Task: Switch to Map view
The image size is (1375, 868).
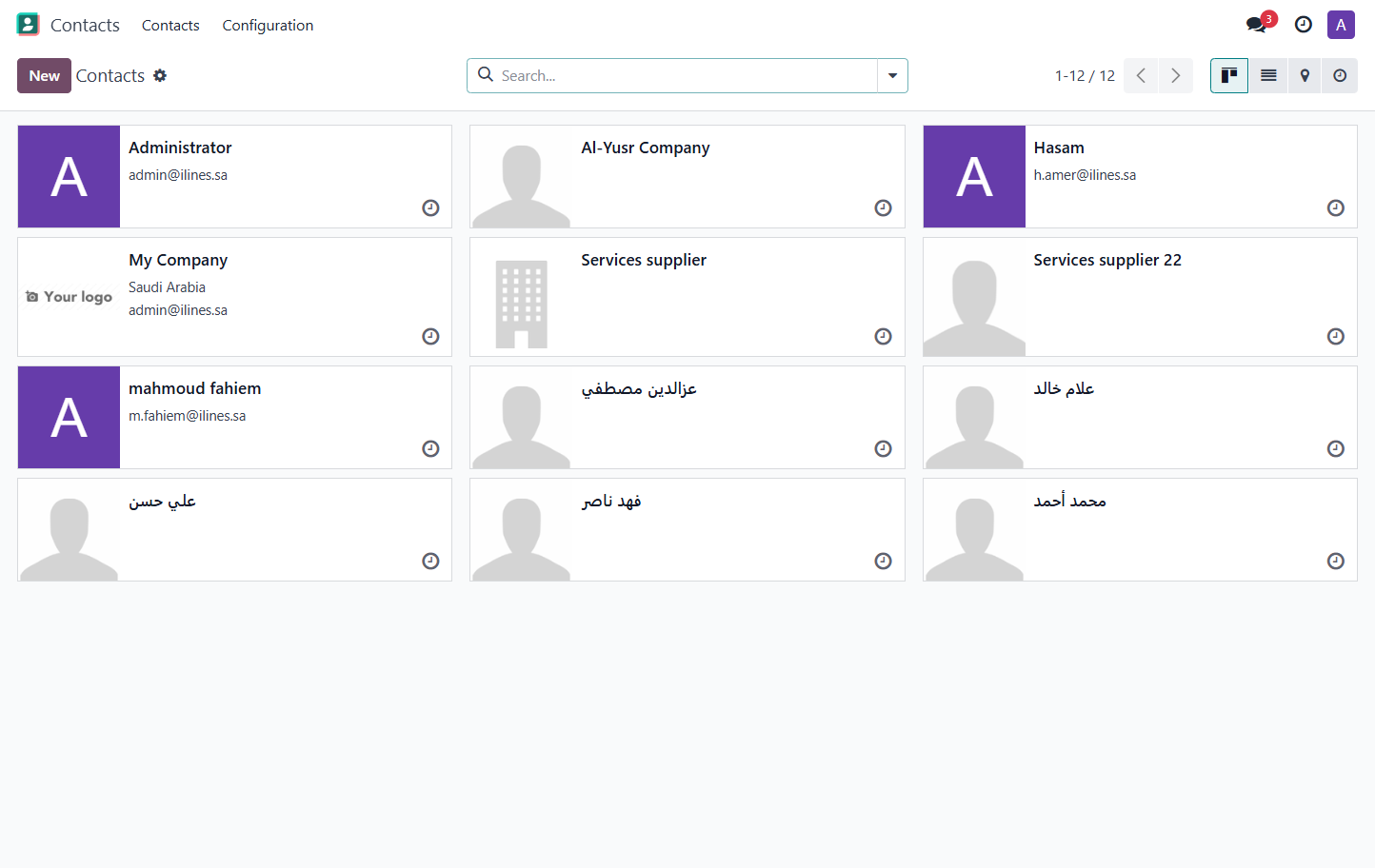Action: click(x=1305, y=75)
